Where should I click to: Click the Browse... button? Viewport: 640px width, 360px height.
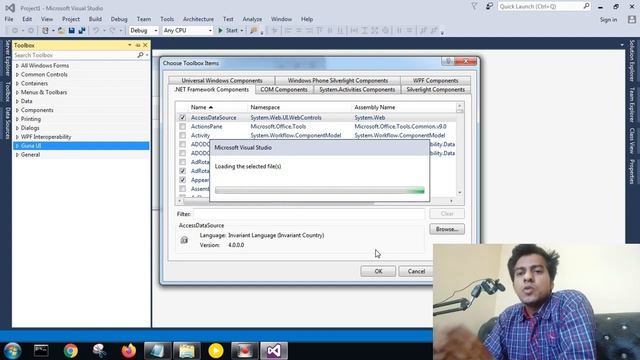[447, 229]
